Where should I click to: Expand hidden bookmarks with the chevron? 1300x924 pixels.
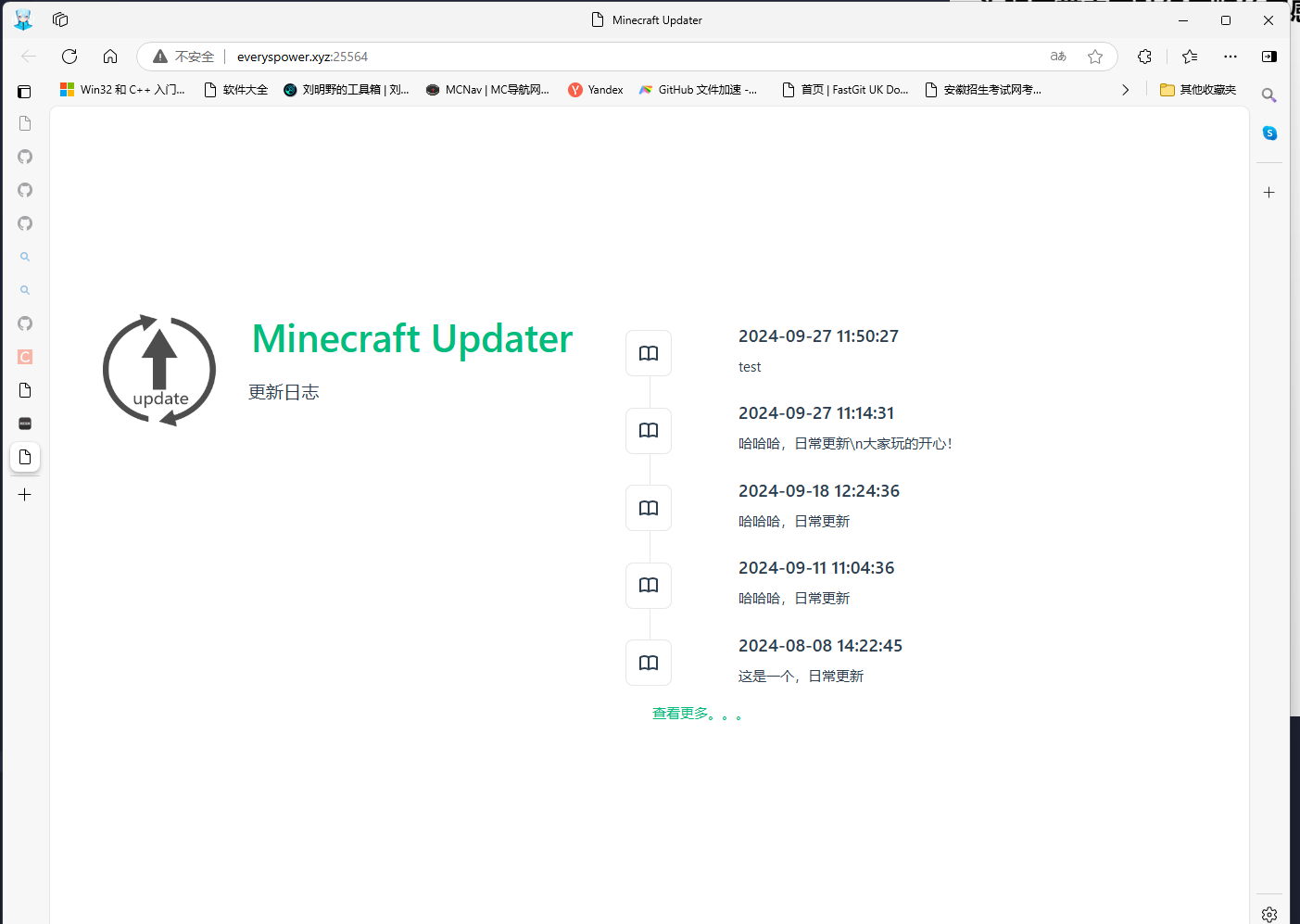[x=1125, y=89]
